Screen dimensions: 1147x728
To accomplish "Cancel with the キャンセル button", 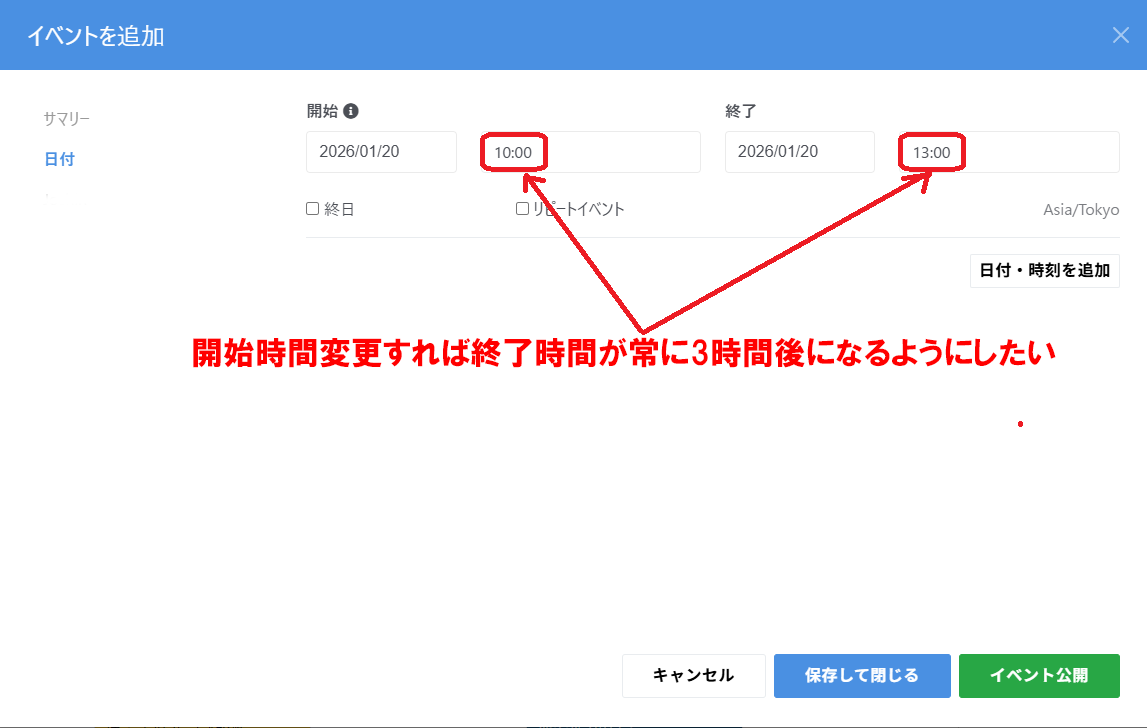I will pyautogui.click(x=693, y=676).
